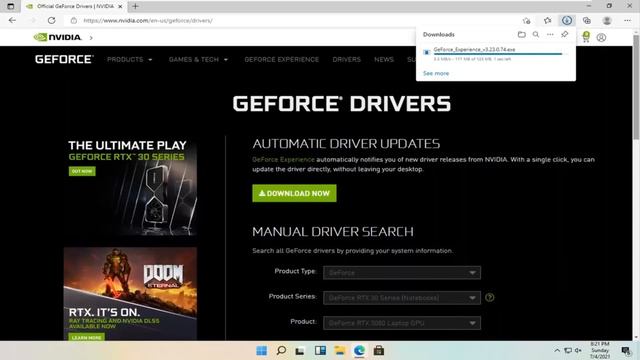Open the RTX 30 Series promo image

[131, 187]
